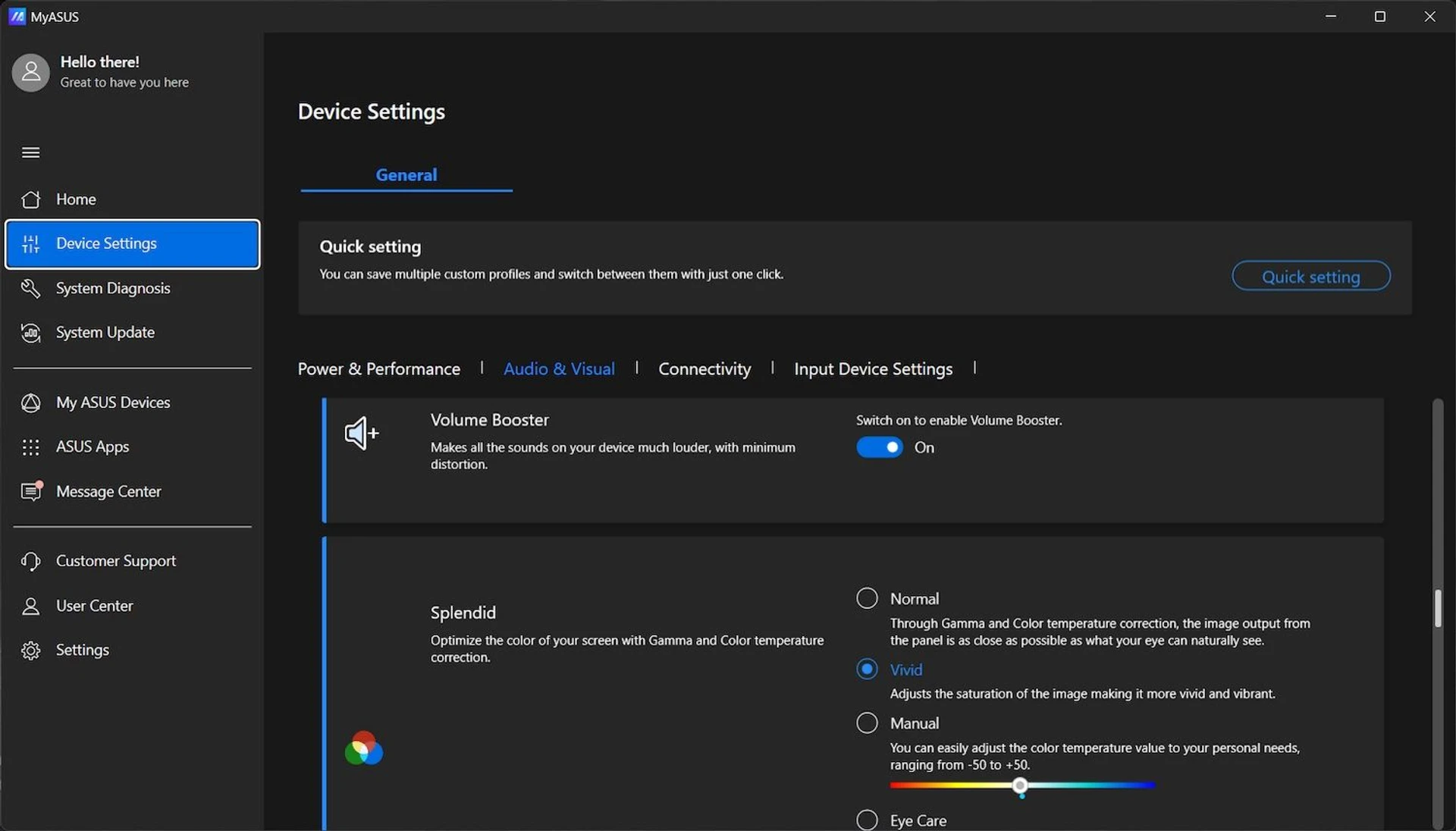Maximize the MyASUS window
This screenshot has width=1456, height=831.
point(1379,16)
